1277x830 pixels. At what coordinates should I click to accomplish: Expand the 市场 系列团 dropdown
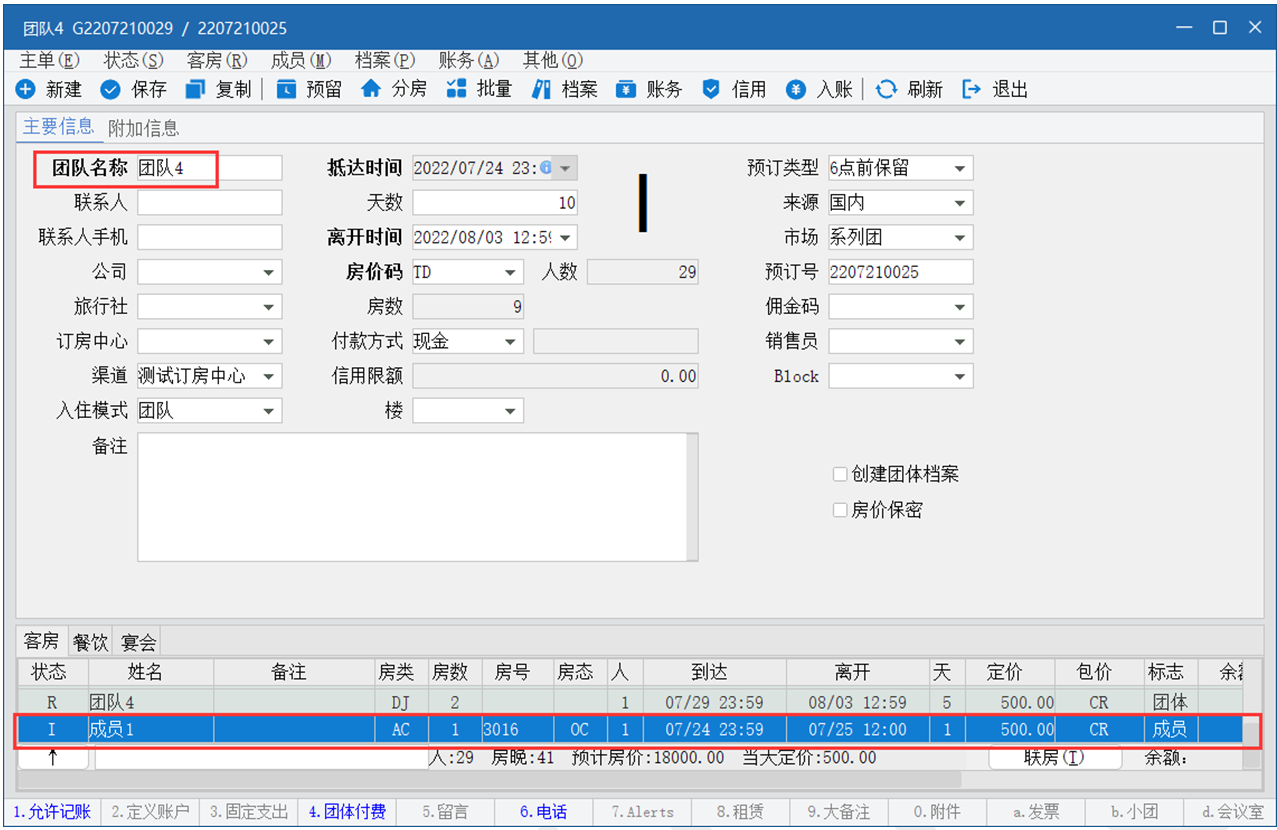coord(960,237)
